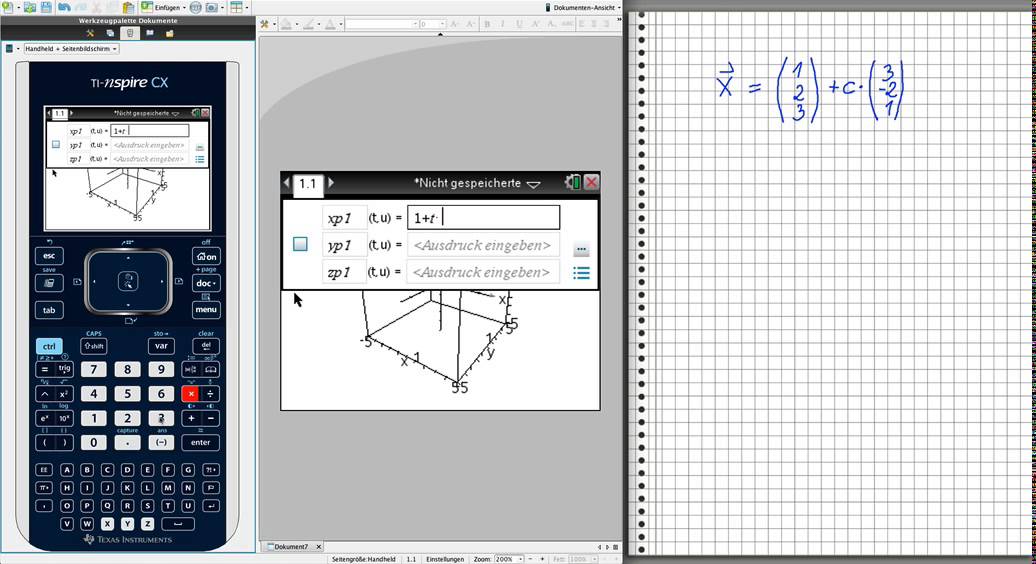Click the var key on handheld
Screen dimensions: 1036x564
click(161, 345)
